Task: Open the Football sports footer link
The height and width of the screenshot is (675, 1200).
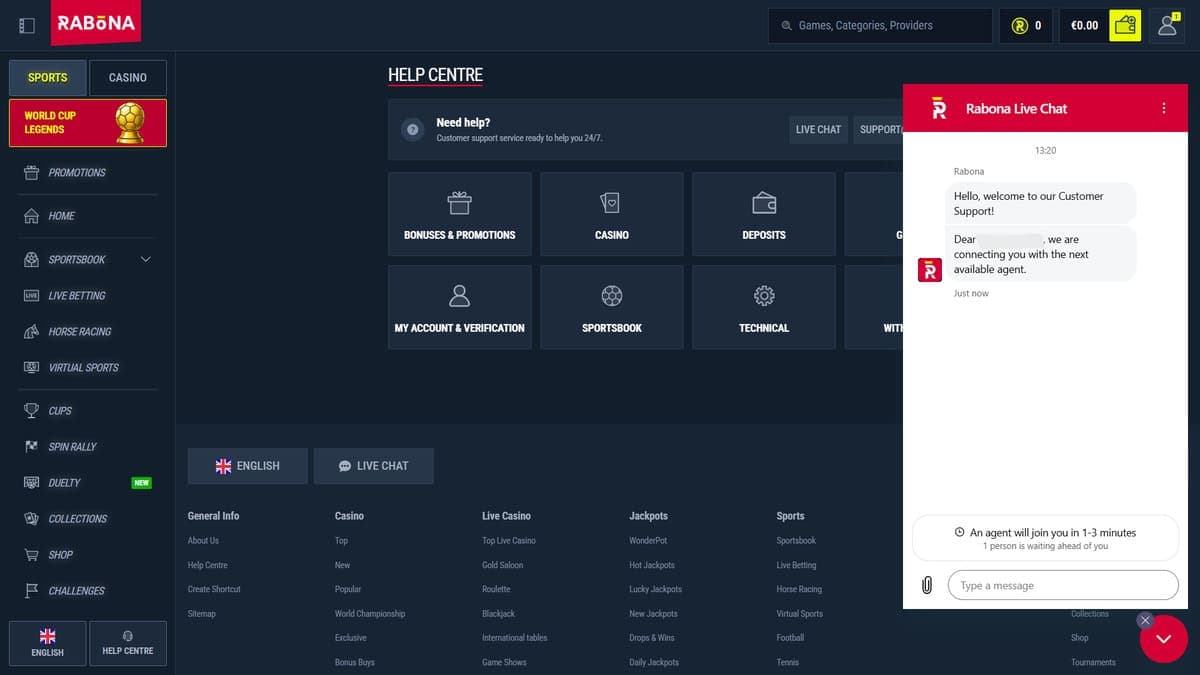Action: coord(790,638)
